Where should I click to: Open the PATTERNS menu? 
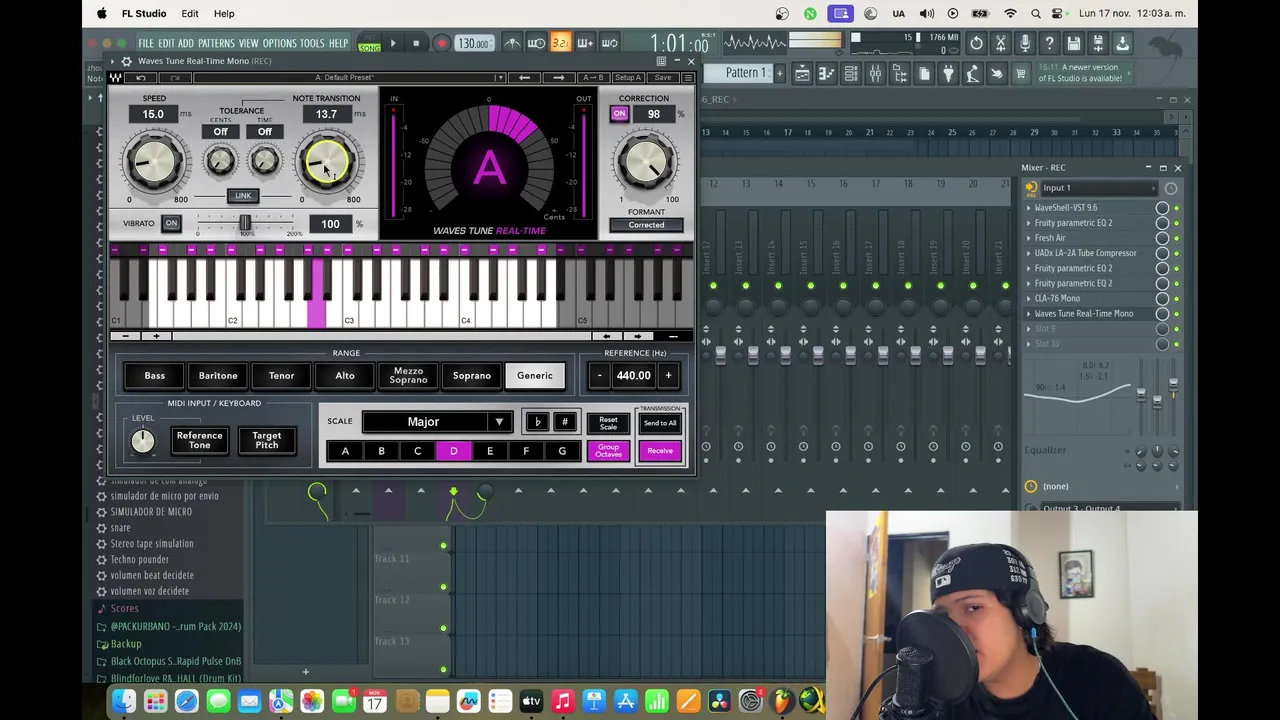(x=215, y=44)
